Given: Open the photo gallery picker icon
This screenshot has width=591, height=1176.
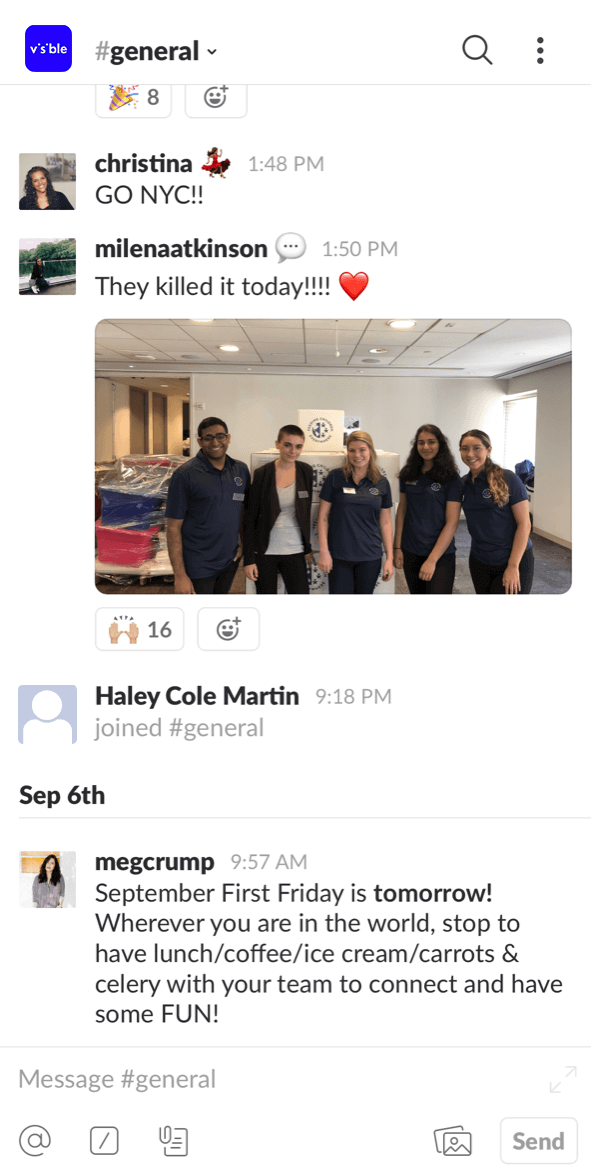Looking at the screenshot, I should (x=453, y=1141).
